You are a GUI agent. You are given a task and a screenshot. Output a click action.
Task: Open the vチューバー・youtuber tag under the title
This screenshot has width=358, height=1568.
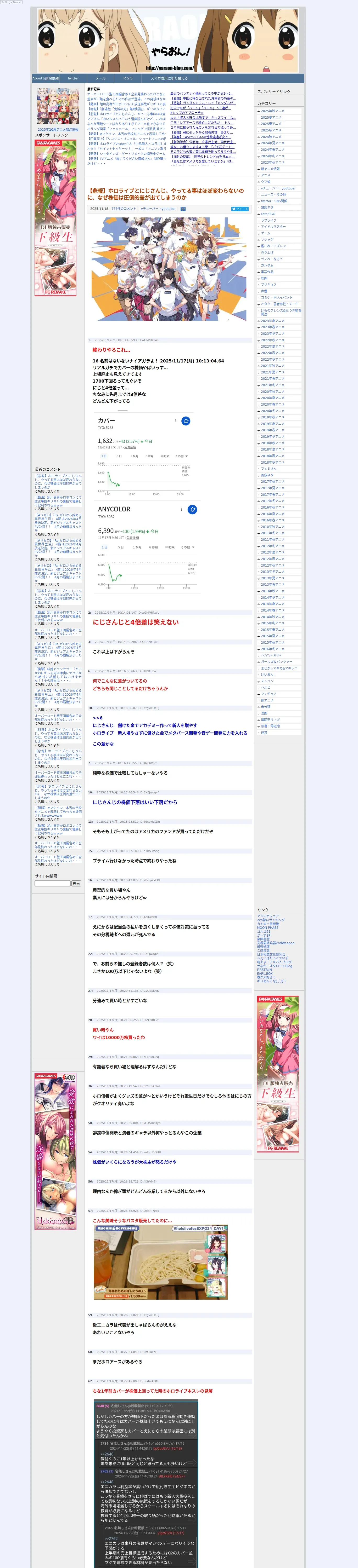pyautogui.click(x=158, y=209)
